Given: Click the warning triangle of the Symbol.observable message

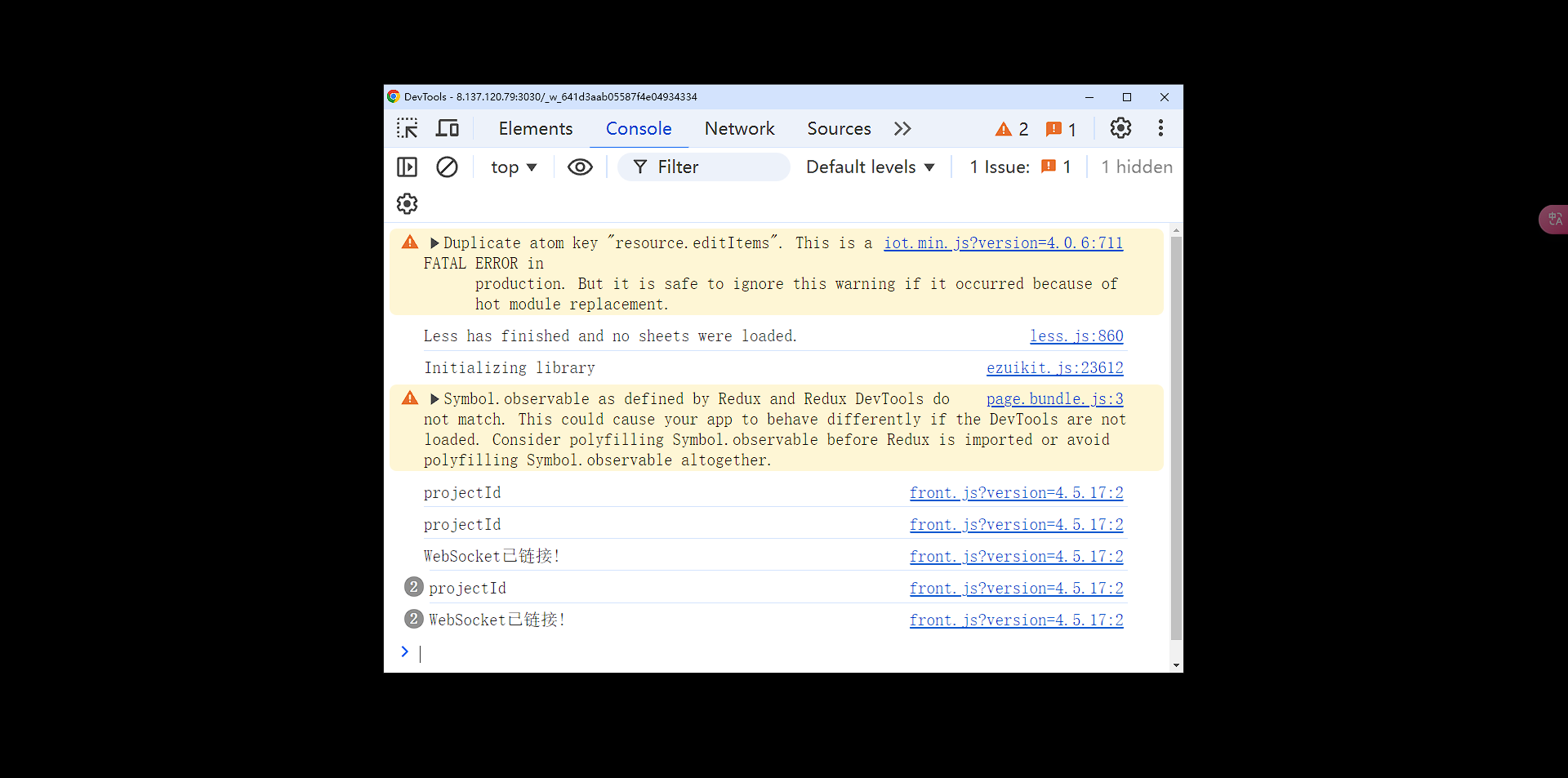Looking at the screenshot, I should 410,398.
